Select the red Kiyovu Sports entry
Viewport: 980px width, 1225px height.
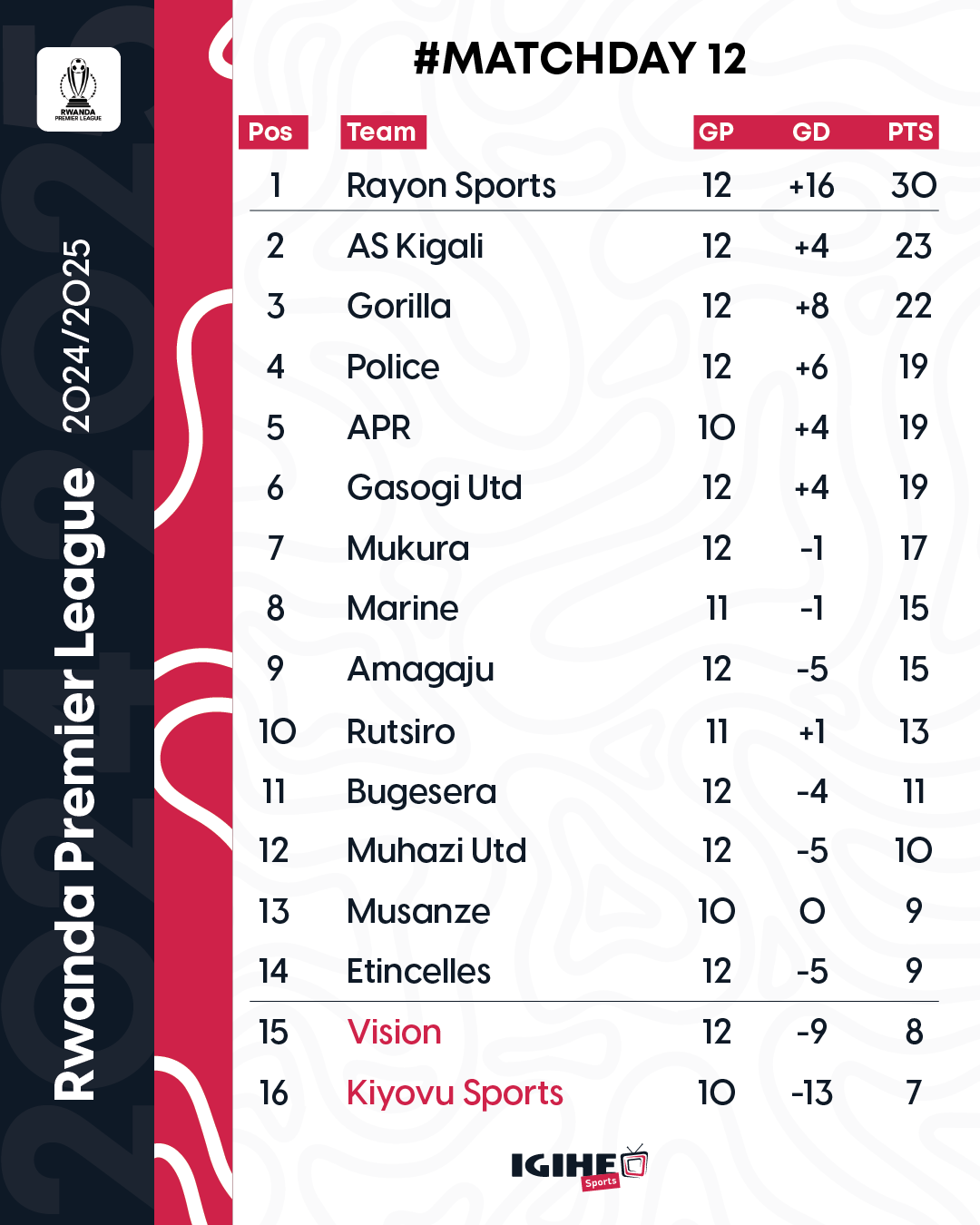456,1093
